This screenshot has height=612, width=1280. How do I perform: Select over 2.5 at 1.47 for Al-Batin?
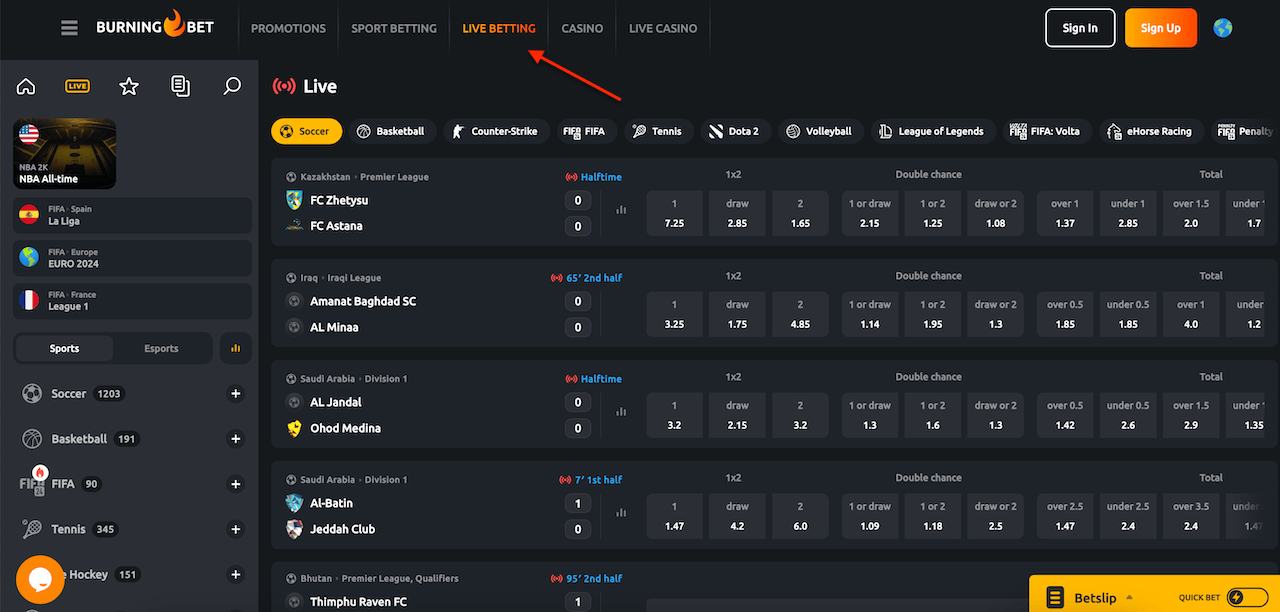pos(1065,516)
